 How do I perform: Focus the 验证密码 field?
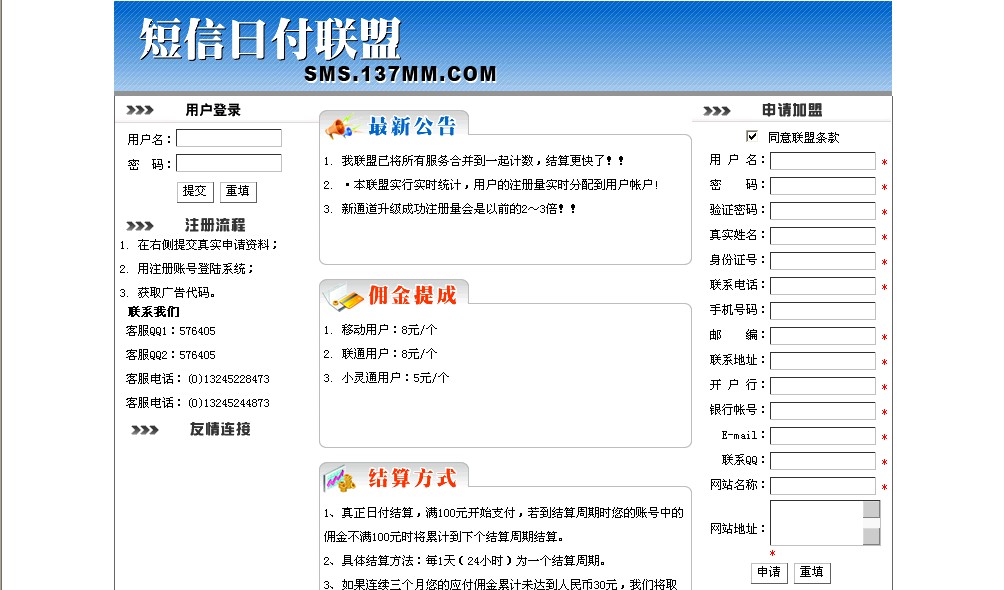tap(822, 211)
